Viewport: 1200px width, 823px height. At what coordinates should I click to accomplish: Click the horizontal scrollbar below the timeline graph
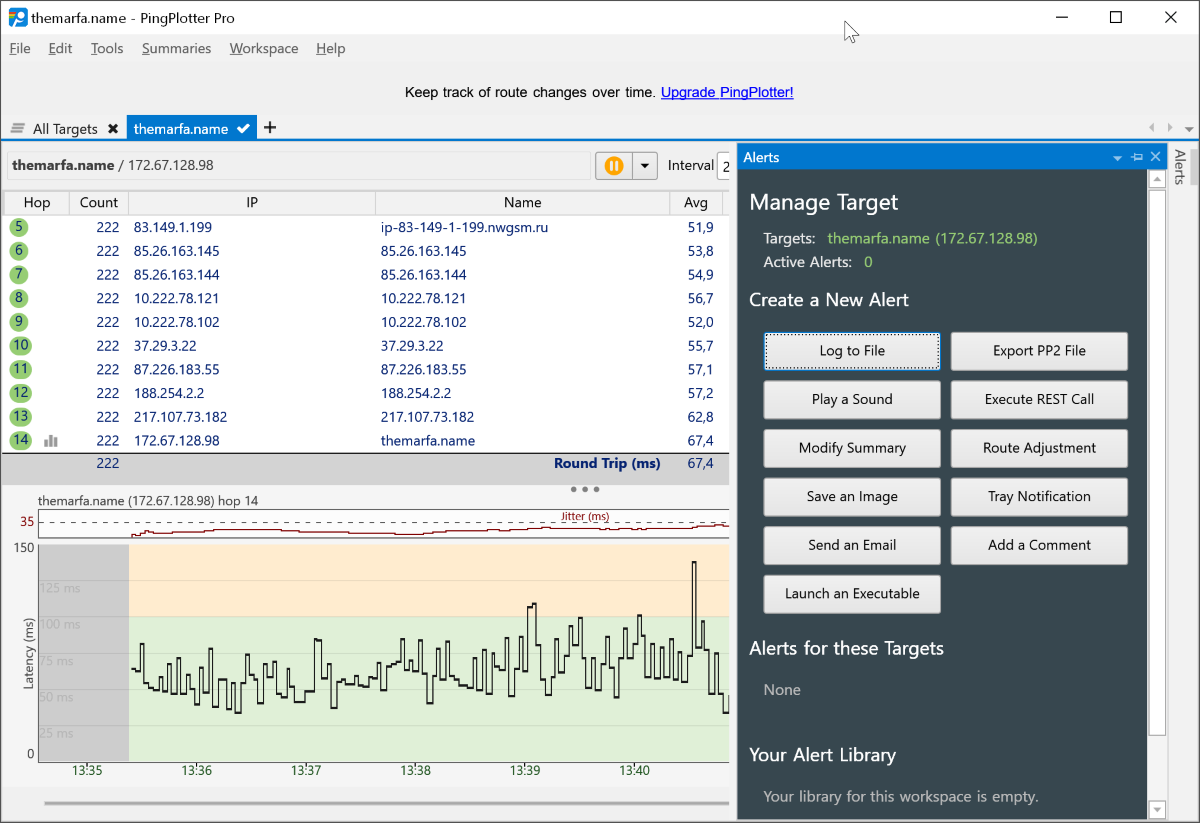(x=386, y=802)
